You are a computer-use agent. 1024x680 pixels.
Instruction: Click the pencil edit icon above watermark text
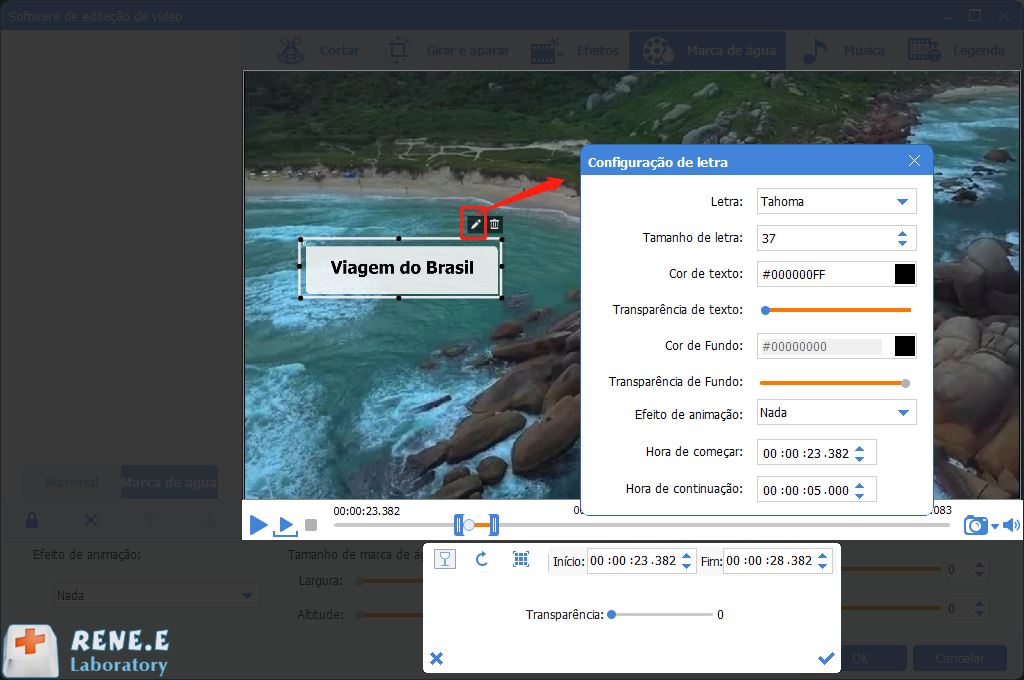[x=475, y=225]
